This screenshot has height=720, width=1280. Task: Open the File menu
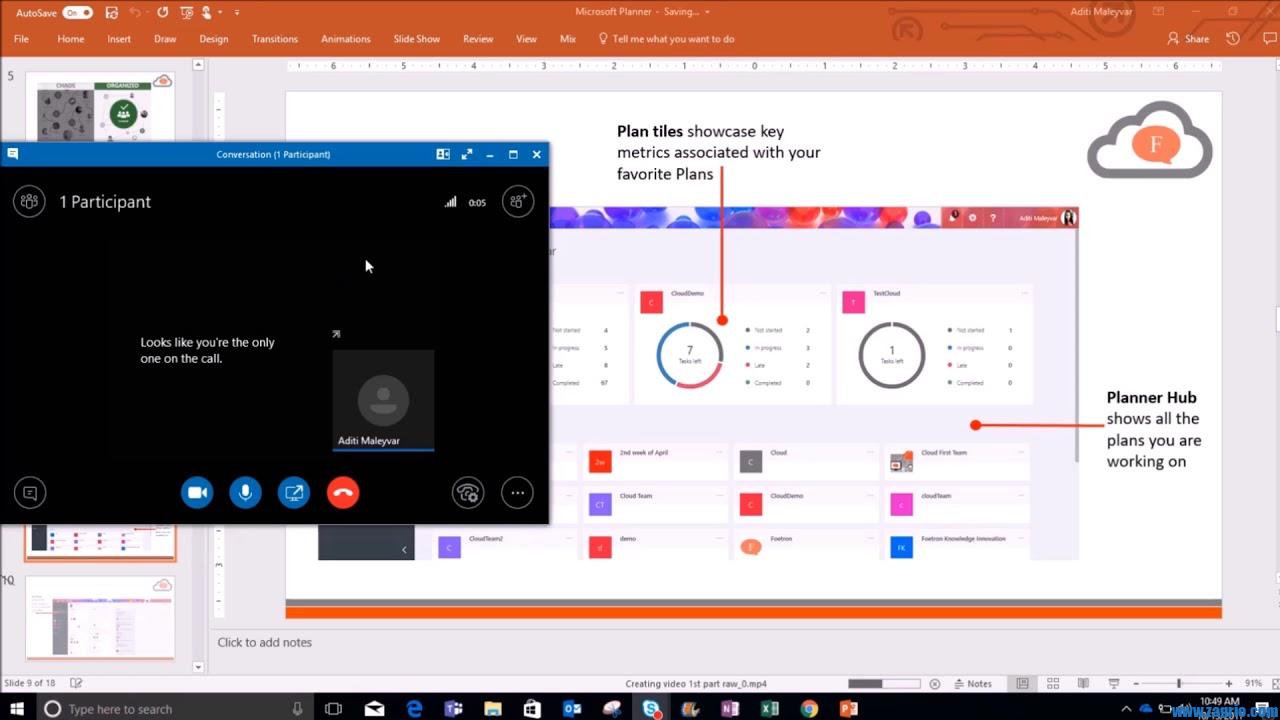pyautogui.click(x=21, y=39)
